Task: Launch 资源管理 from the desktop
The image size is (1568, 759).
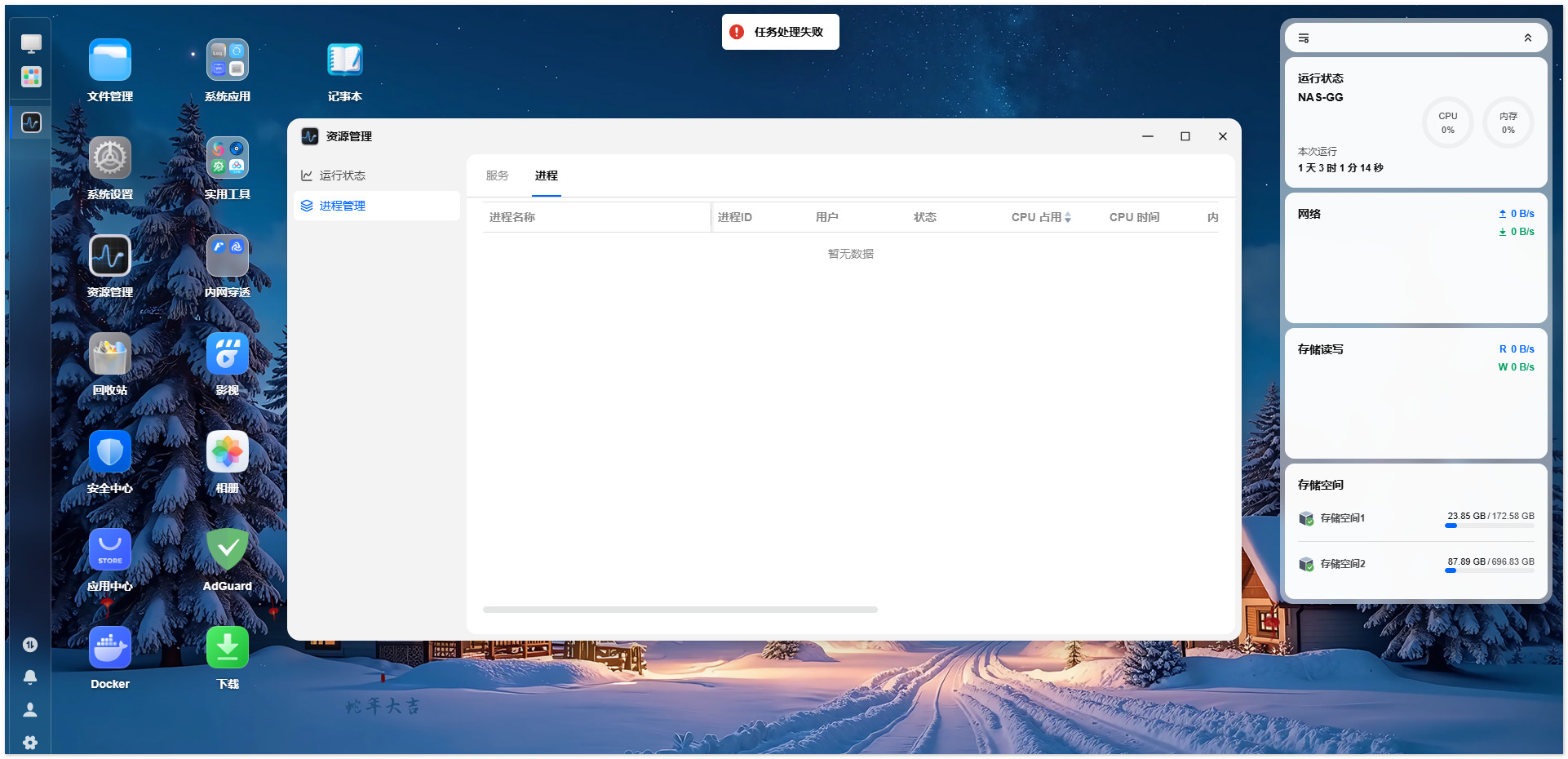Action: click(x=110, y=256)
